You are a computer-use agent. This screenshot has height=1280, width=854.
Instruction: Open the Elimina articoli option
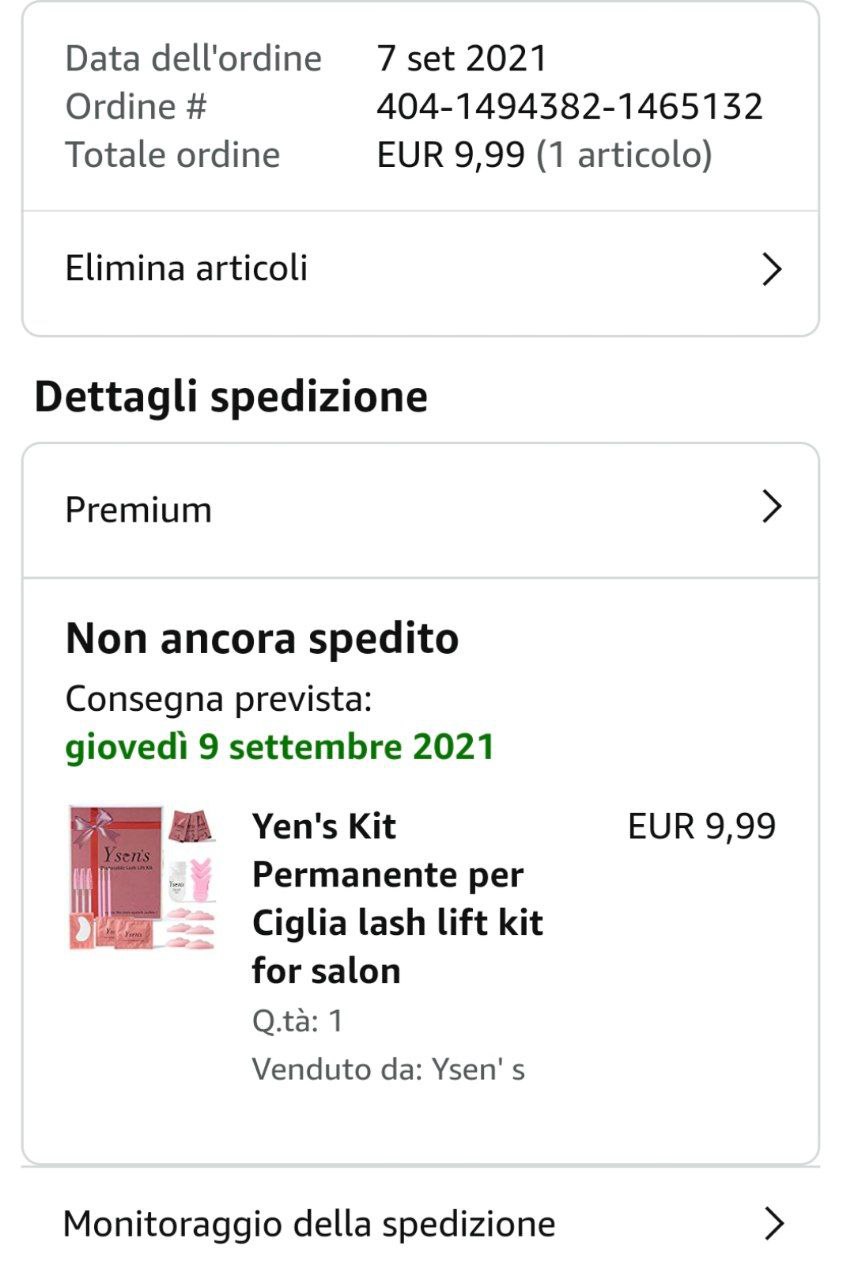pyautogui.click(x=186, y=269)
